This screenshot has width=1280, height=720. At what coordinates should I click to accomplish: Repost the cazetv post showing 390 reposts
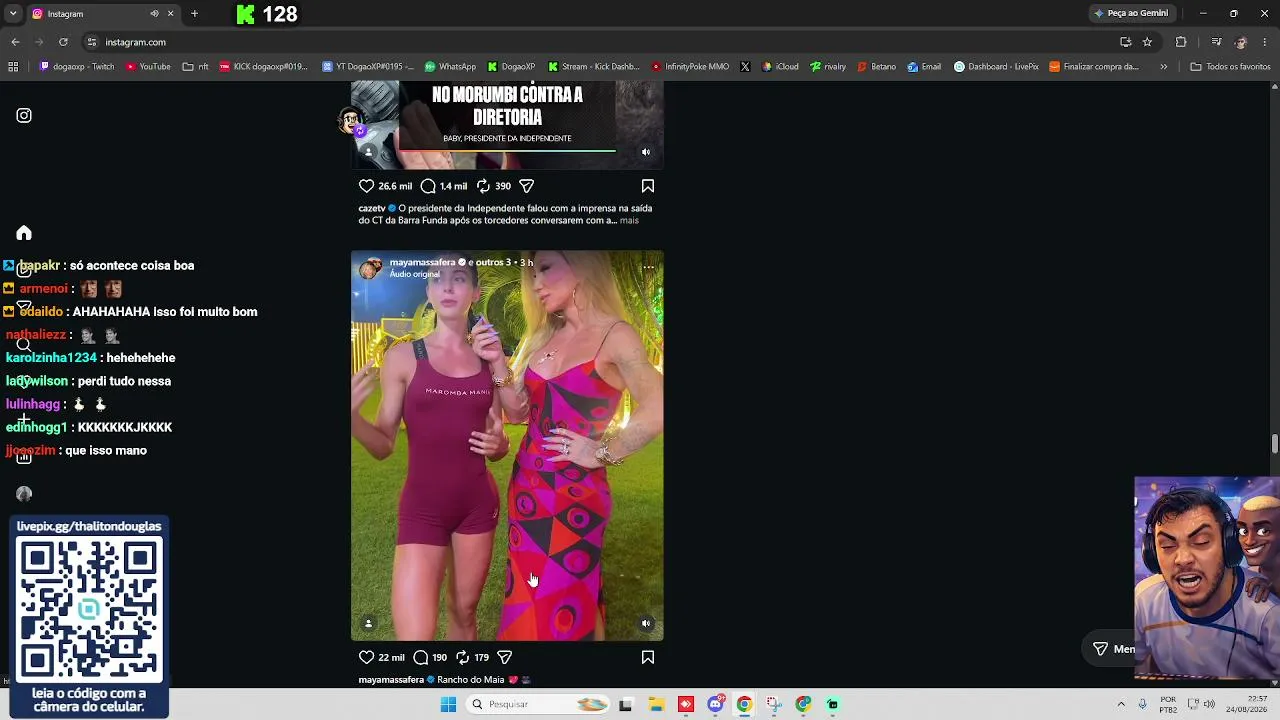click(483, 186)
